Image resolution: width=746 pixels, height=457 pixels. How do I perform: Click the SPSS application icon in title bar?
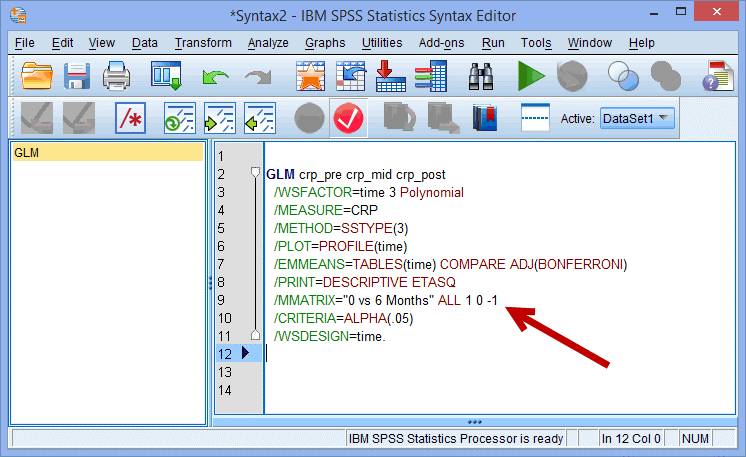pyautogui.click(x=18, y=15)
